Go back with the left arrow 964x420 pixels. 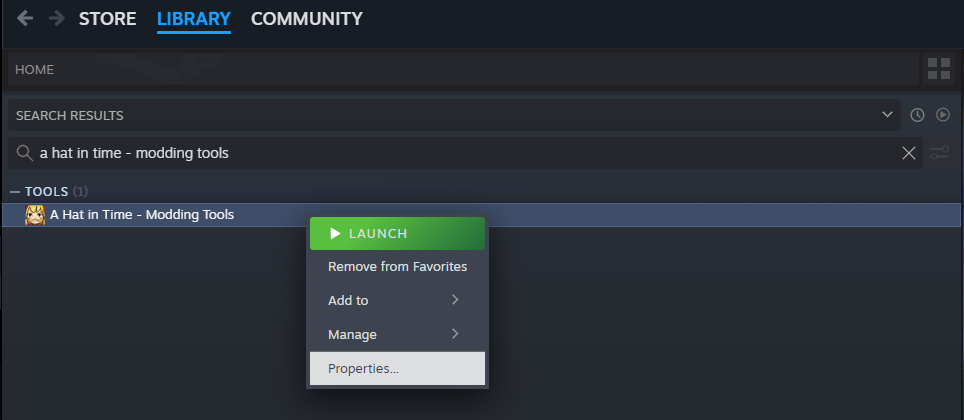click(25, 18)
